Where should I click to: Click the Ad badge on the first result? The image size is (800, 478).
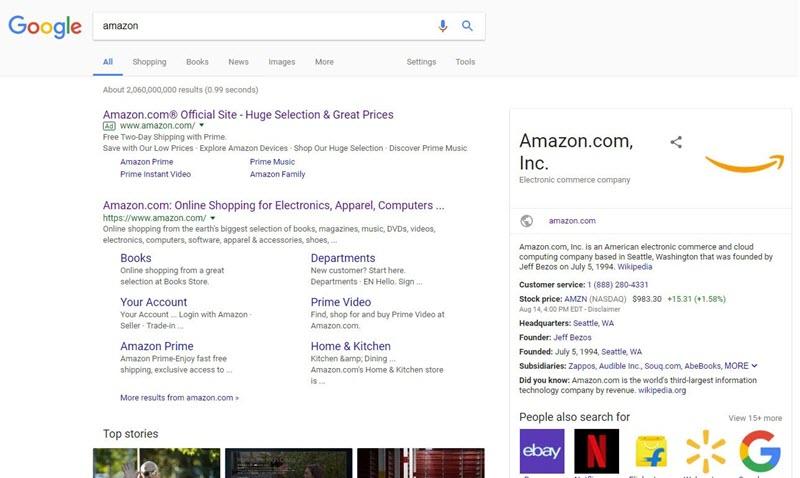pyautogui.click(x=109, y=126)
